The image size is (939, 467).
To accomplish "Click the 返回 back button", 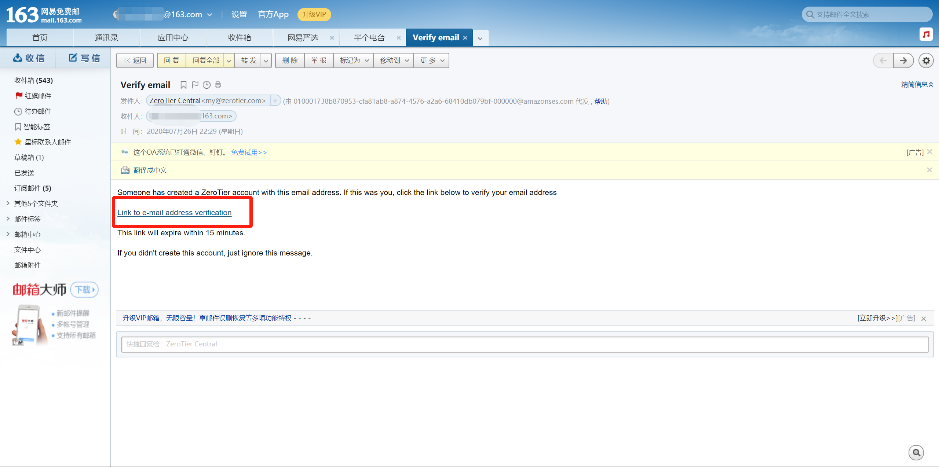I will (135, 60).
